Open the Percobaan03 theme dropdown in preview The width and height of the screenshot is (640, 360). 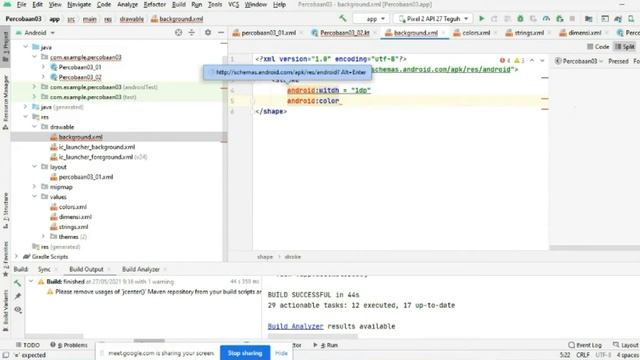tap(579, 61)
